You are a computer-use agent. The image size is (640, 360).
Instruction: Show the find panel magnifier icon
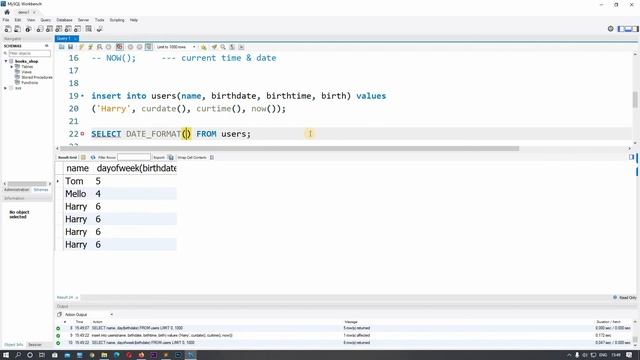tap(223, 47)
